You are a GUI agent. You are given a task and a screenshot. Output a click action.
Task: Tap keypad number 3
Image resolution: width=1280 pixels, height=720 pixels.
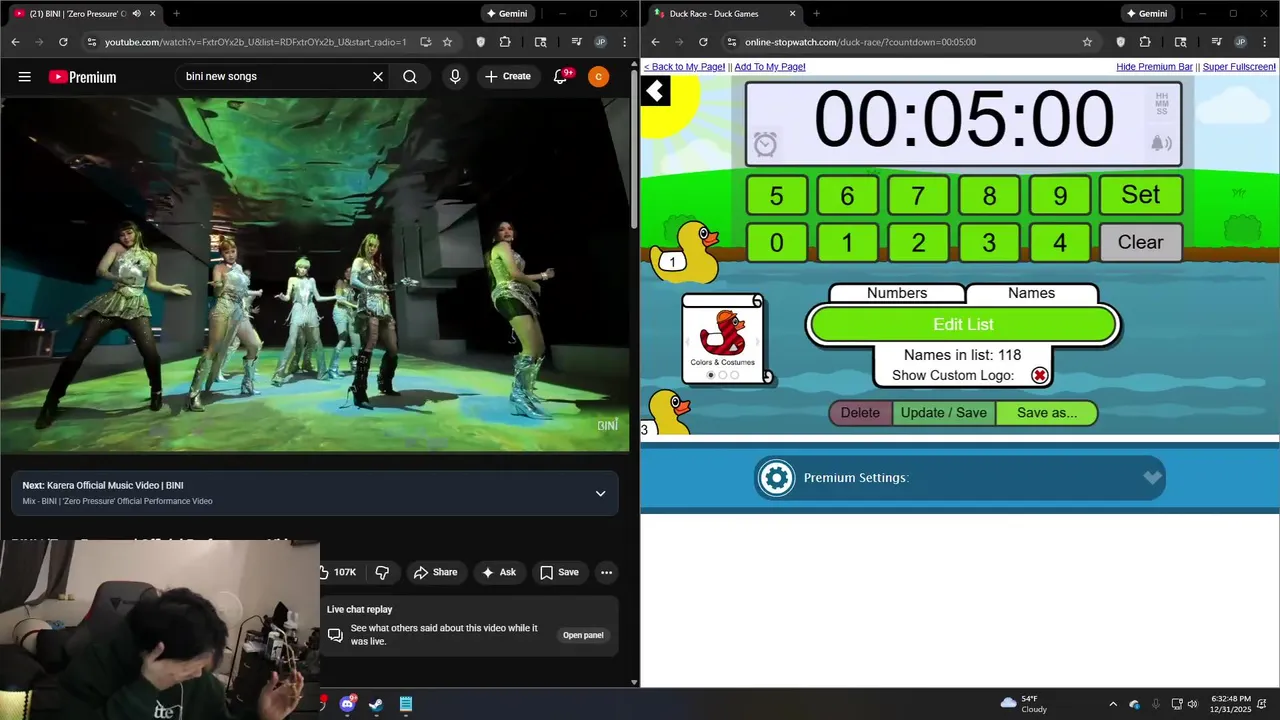point(989,243)
